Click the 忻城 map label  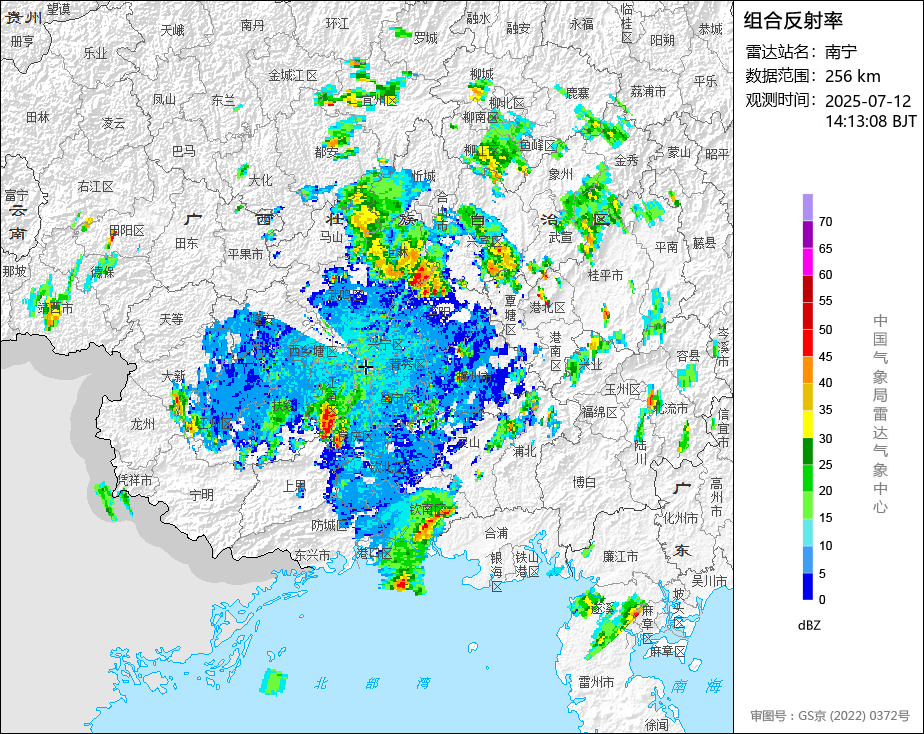(x=423, y=176)
